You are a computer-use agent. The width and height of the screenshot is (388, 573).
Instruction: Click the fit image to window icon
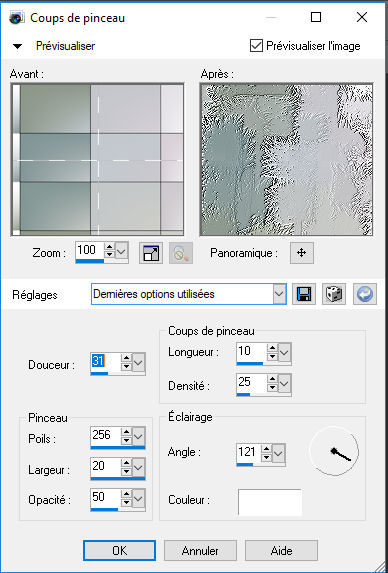click(151, 253)
